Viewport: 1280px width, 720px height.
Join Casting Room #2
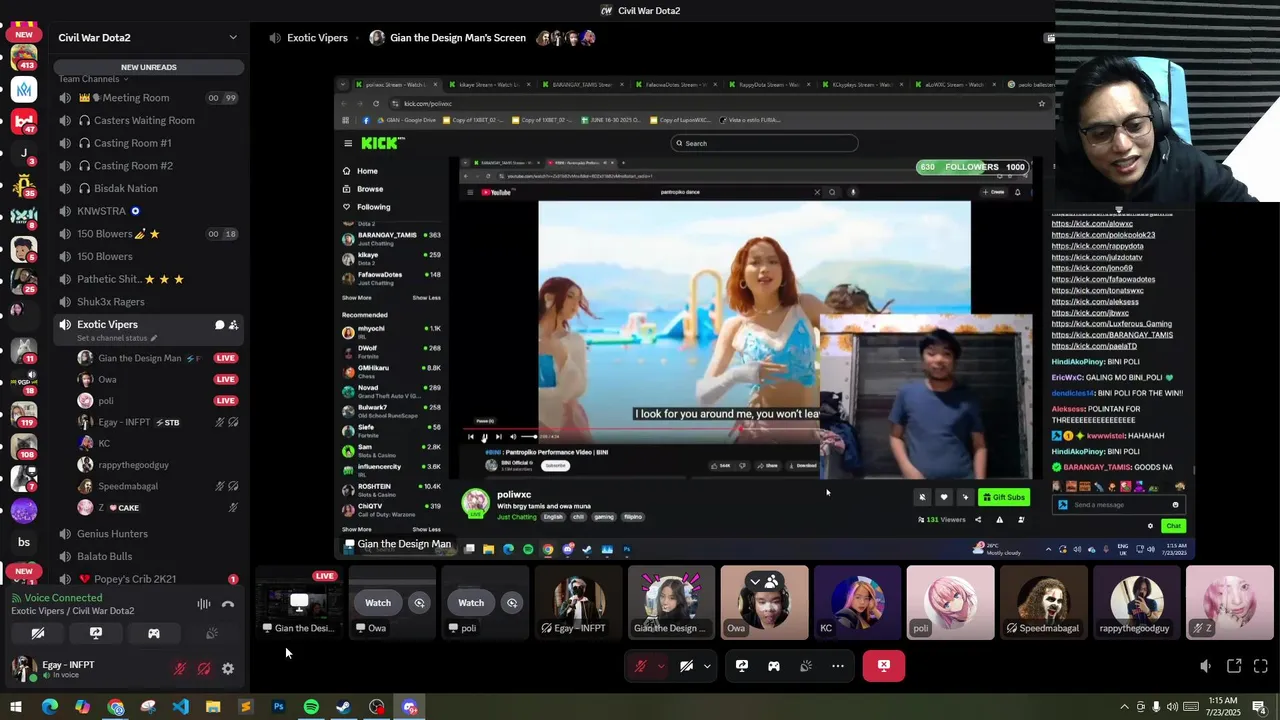pyautogui.click(x=148, y=166)
